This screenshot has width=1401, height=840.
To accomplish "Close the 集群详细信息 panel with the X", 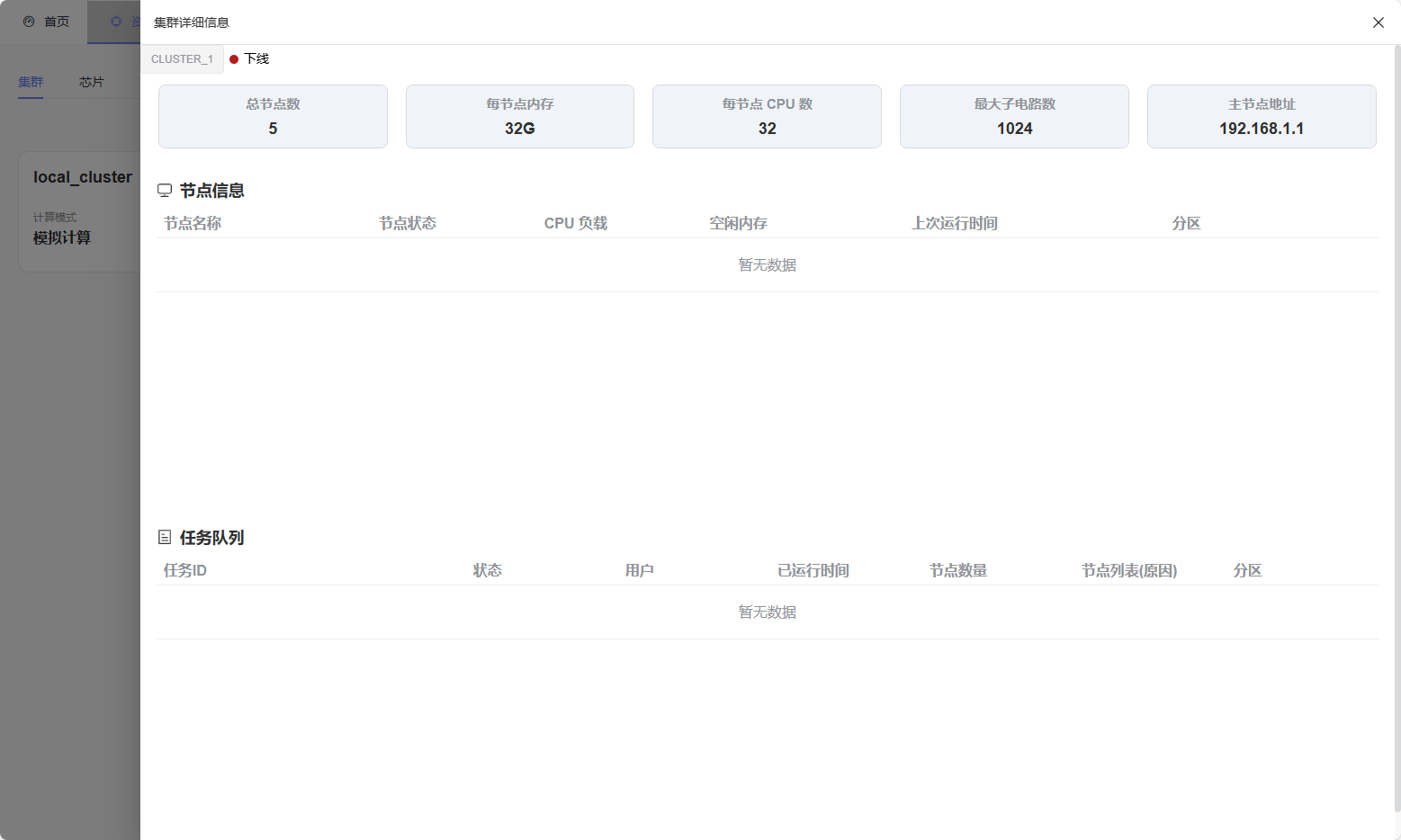I will pyautogui.click(x=1378, y=22).
